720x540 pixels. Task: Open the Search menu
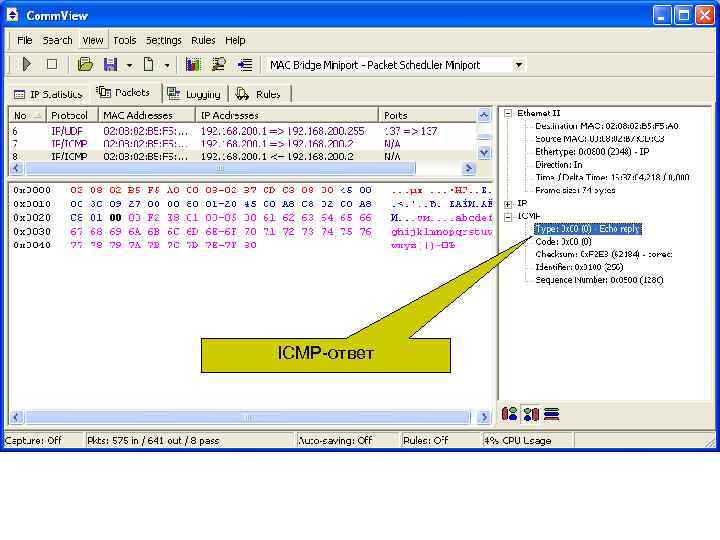tap(57, 40)
